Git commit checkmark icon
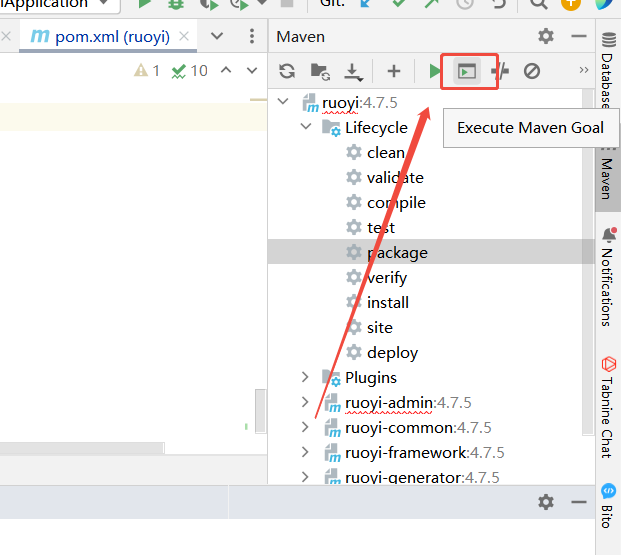The height and width of the screenshot is (555, 621). click(x=398, y=3)
